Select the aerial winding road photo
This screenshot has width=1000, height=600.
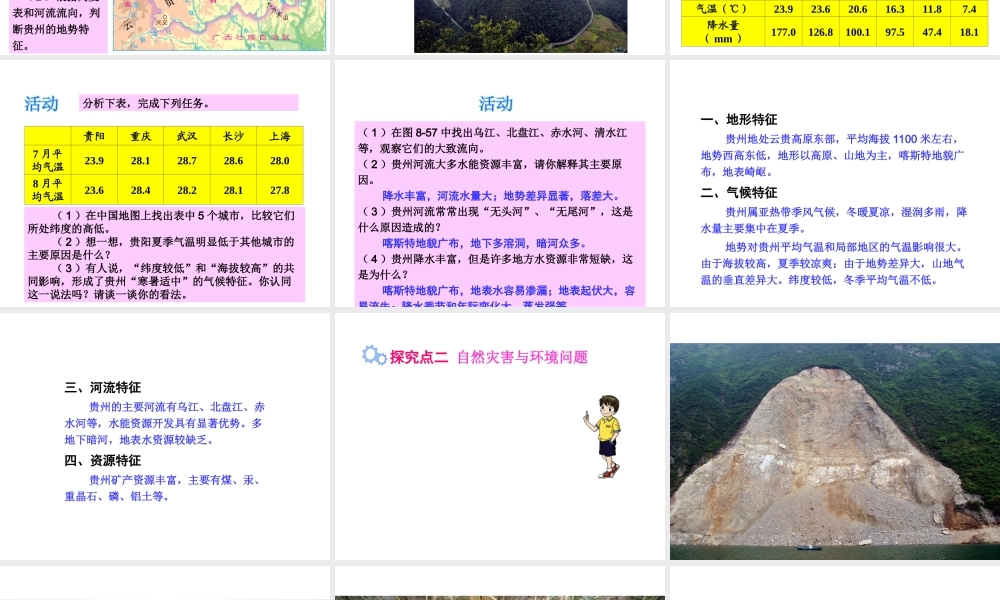click(x=520, y=26)
